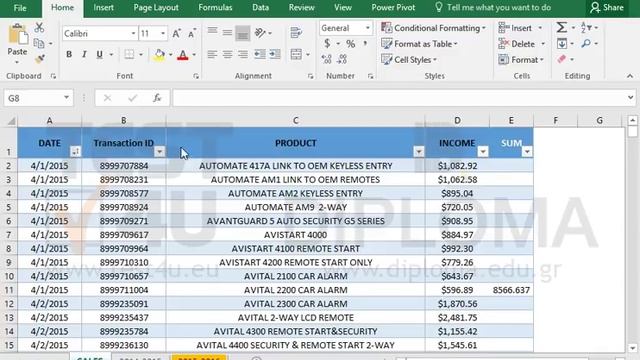Click the AutoSum sigma icon
The width and height of the screenshot is (640, 360).
[x=562, y=28]
